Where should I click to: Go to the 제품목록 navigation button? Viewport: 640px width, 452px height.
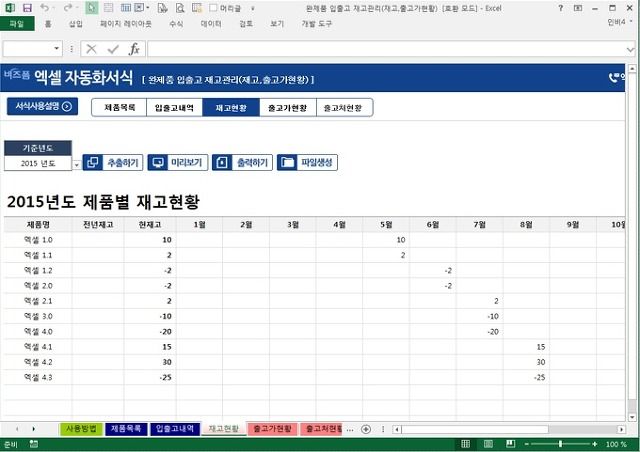coord(119,108)
